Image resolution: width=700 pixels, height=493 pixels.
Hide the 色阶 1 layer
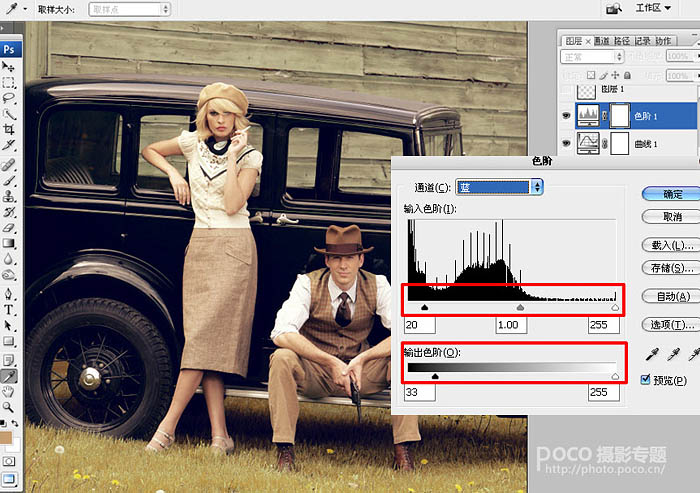[566, 116]
